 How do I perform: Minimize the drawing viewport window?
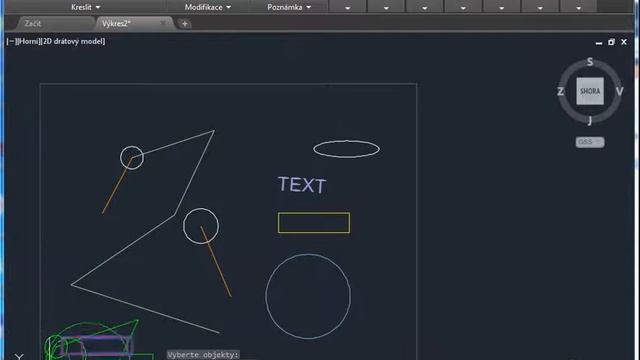tap(599, 42)
